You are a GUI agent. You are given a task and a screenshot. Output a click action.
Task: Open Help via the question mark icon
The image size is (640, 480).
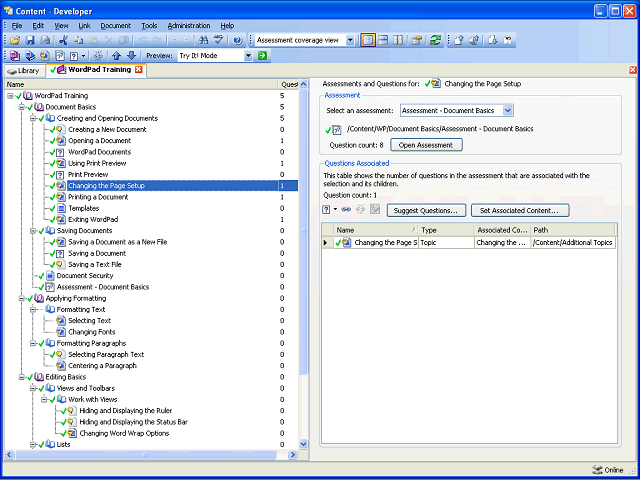click(238, 40)
